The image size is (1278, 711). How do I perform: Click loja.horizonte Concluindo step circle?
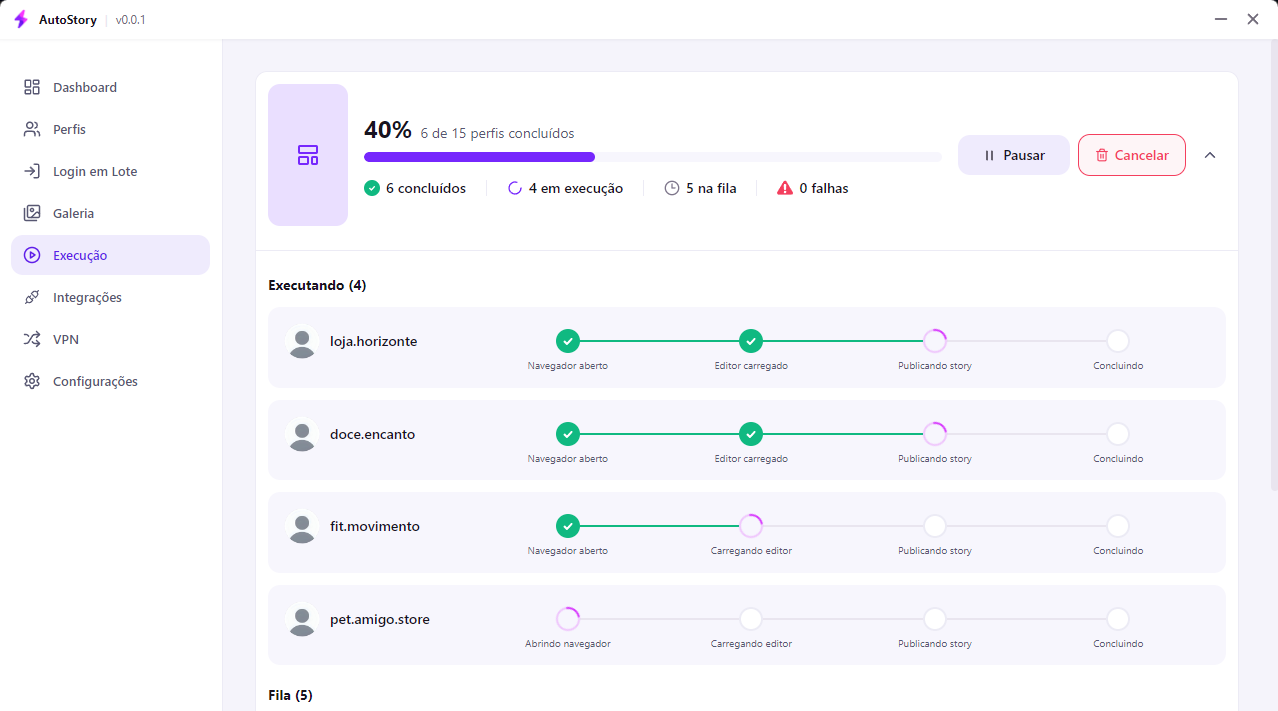pyautogui.click(x=1118, y=341)
